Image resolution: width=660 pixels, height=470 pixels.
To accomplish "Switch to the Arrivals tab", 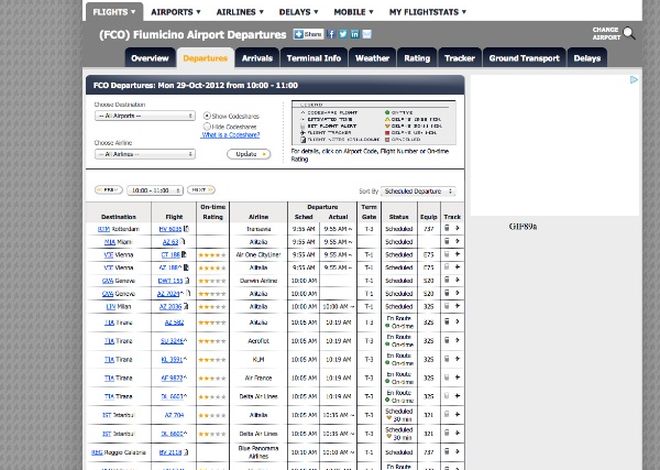I will point(257,58).
